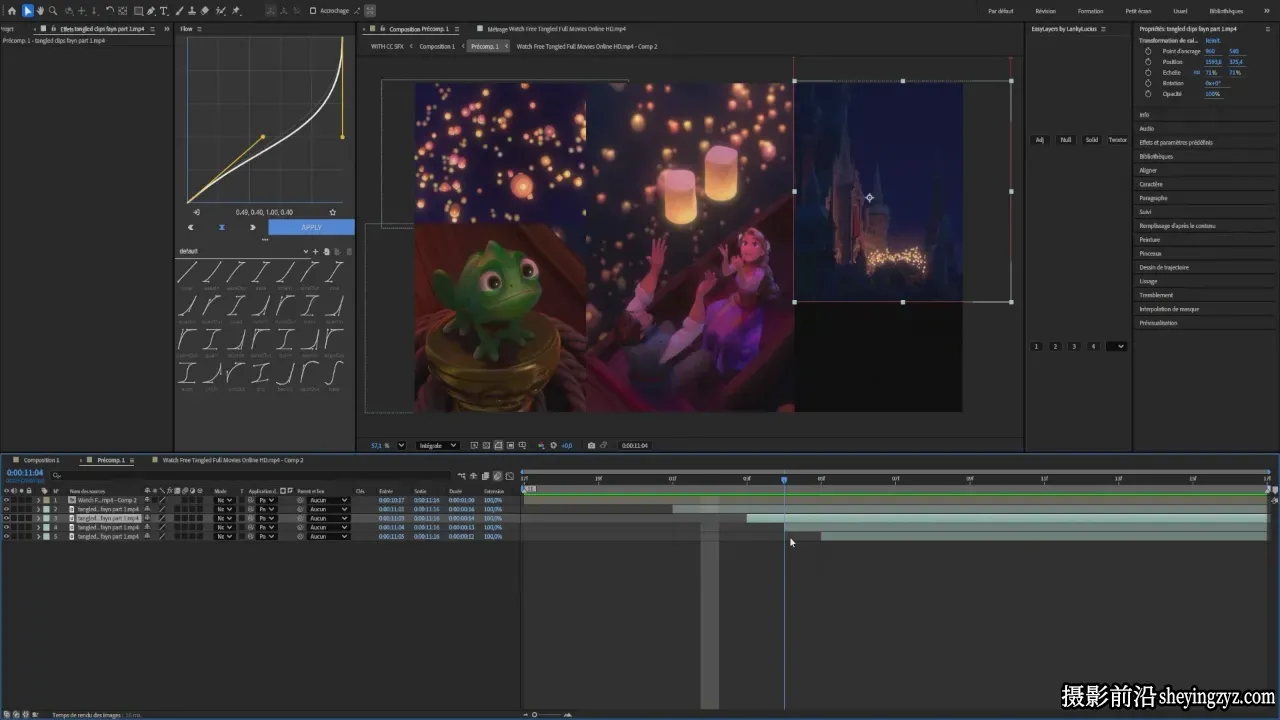Toggle visibility of layer 4
Image resolution: width=1280 pixels, height=720 pixels.
(6, 527)
